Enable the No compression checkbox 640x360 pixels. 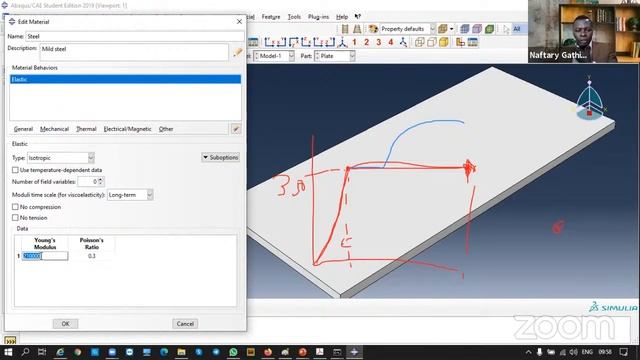pos(15,207)
